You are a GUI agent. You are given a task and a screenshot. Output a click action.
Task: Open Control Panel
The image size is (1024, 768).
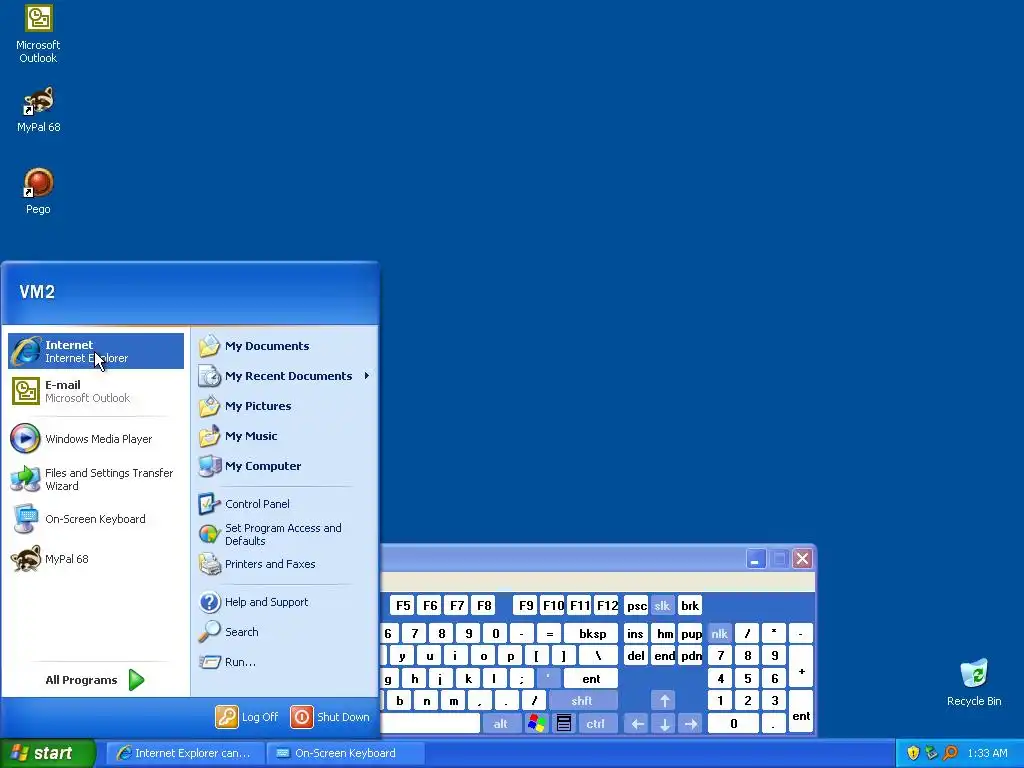point(285,504)
